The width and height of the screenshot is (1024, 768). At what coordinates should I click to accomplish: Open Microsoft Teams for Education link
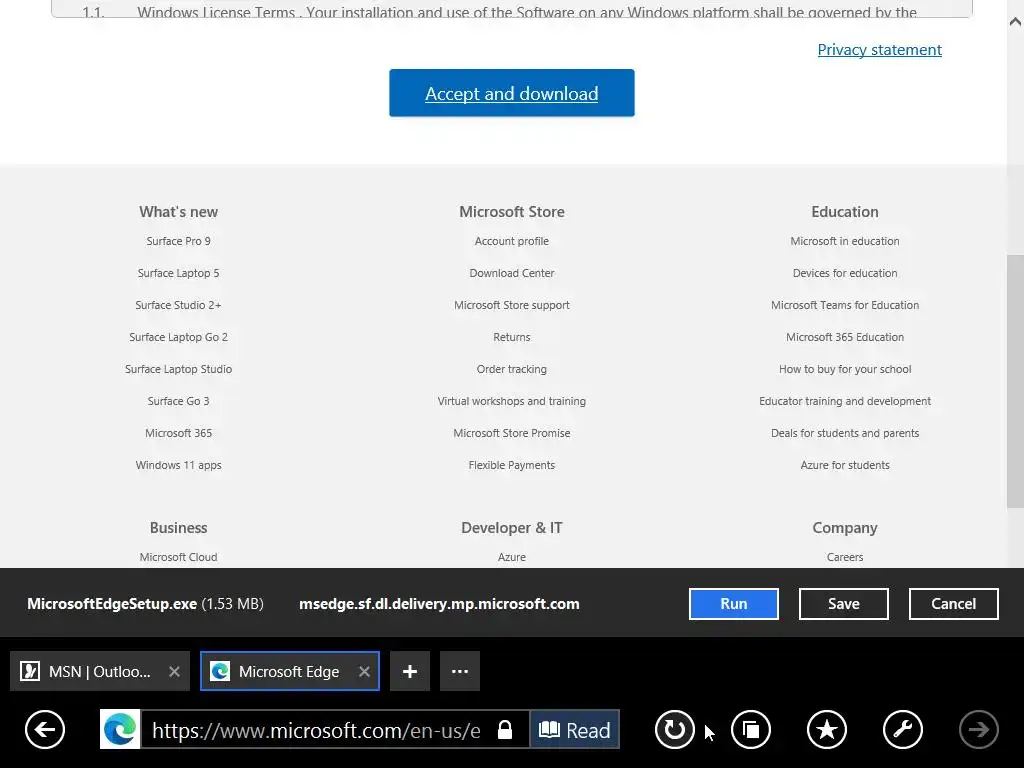pyautogui.click(x=845, y=305)
